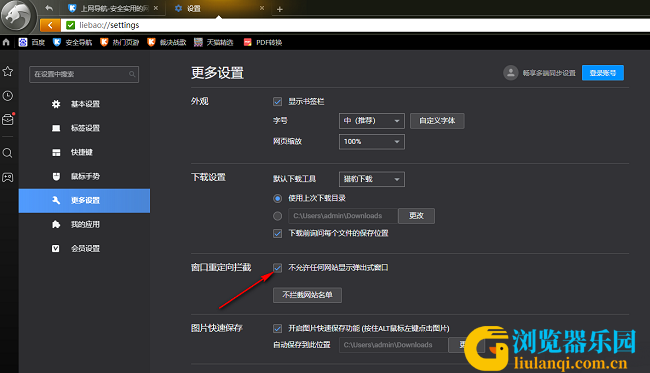Select the custom download path radio button

click(278, 216)
